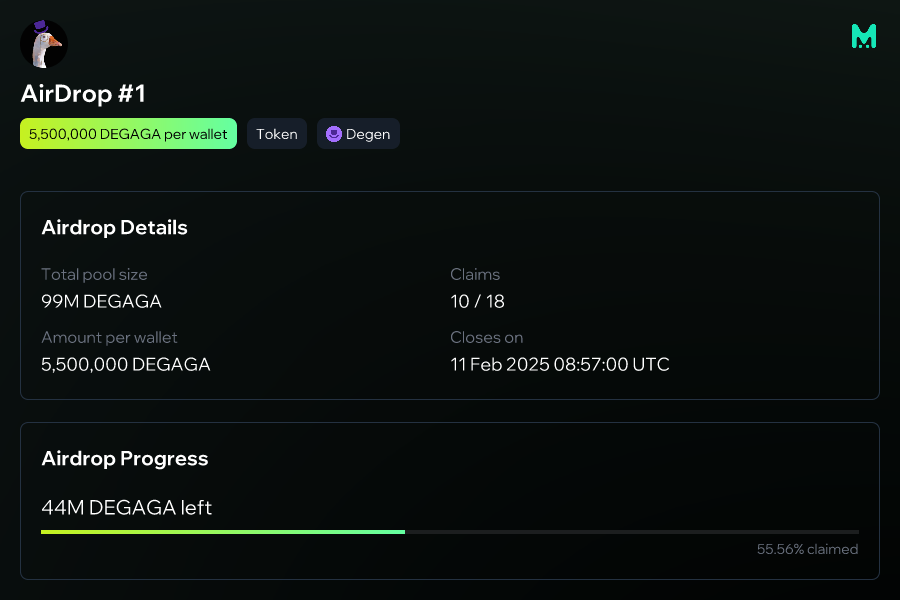The width and height of the screenshot is (900, 600).
Task: Click the 5,500,000 DEGAGA amount value
Action: (x=126, y=365)
